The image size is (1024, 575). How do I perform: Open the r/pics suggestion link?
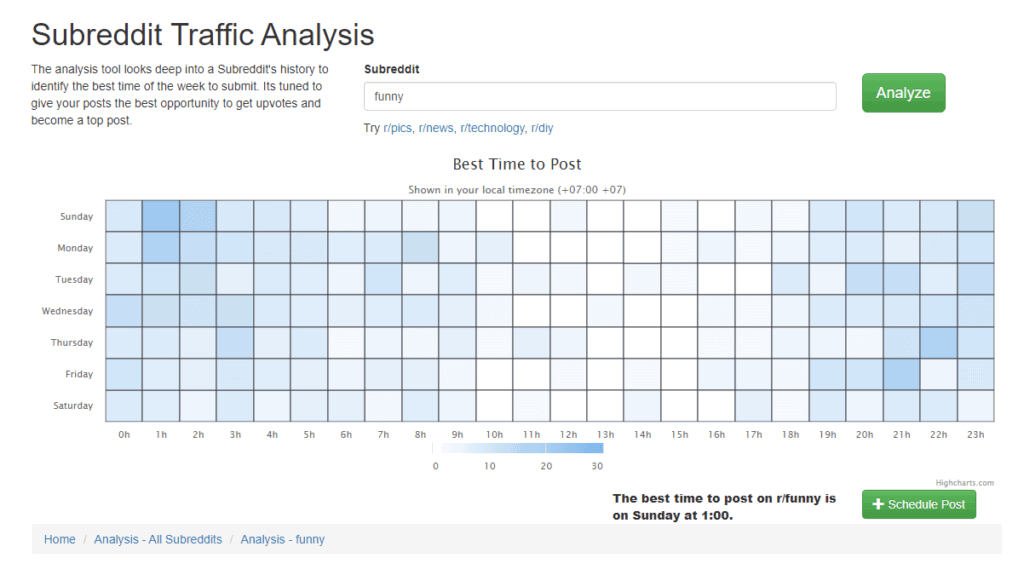click(397, 128)
